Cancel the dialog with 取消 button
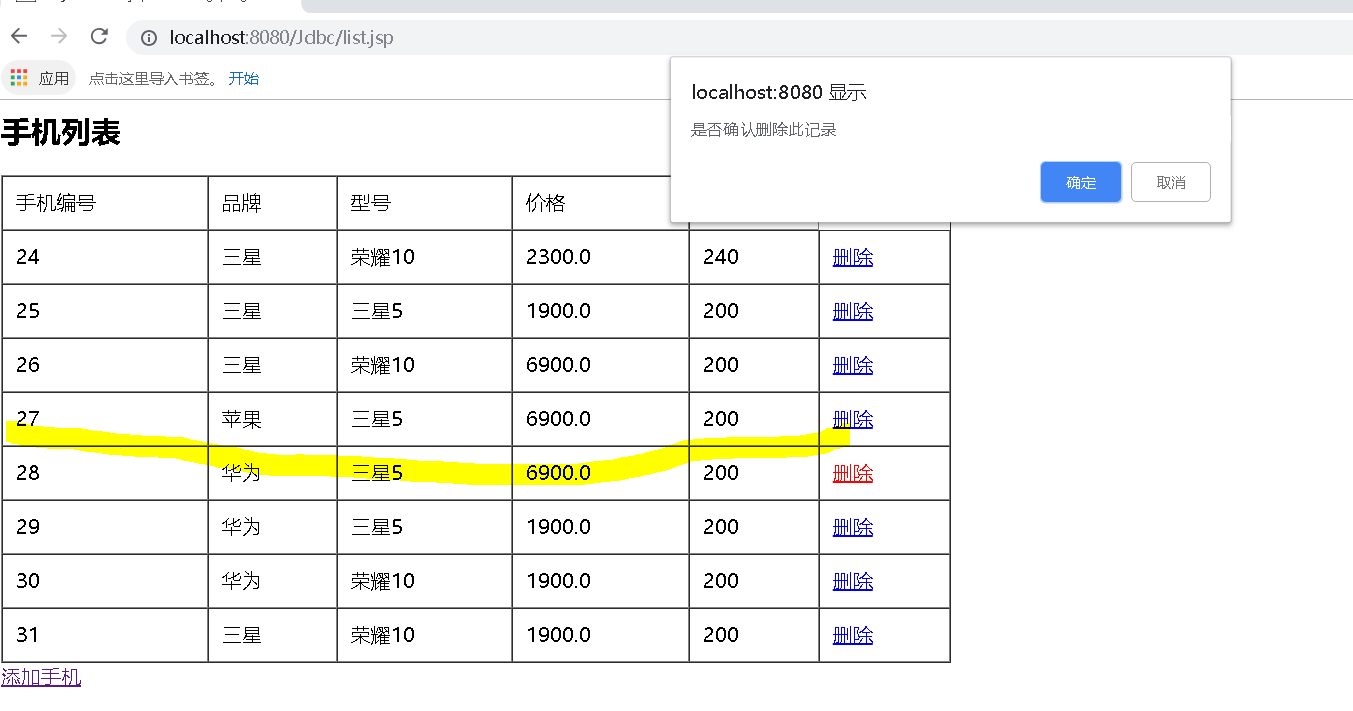 point(1170,182)
